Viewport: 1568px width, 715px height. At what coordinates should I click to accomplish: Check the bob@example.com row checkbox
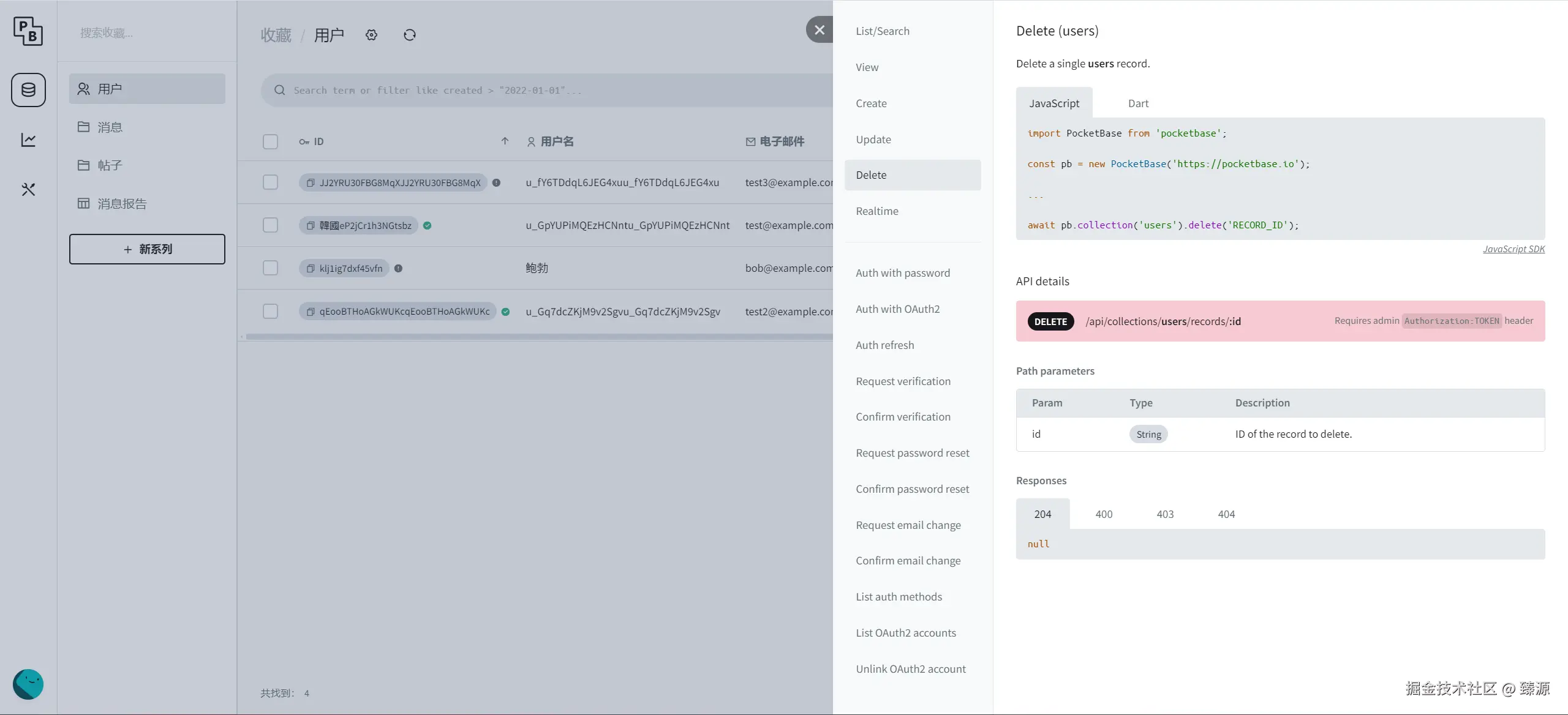(270, 268)
